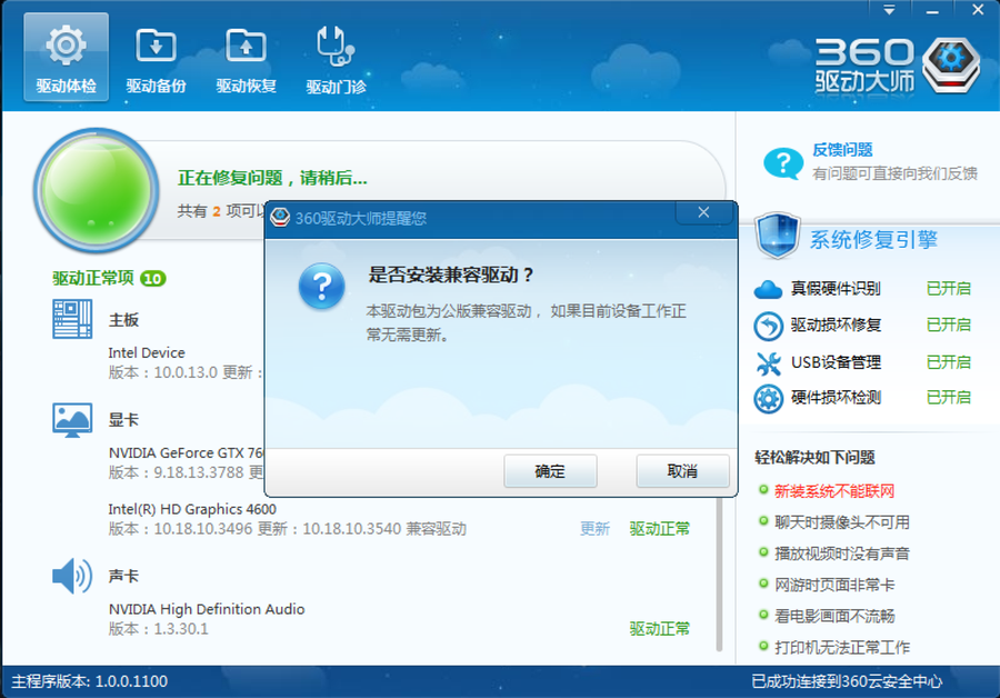The height and width of the screenshot is (698, 1000).
Task: Toggle 已开启 status for 硬件损坏检测
Action: (948, 397)
